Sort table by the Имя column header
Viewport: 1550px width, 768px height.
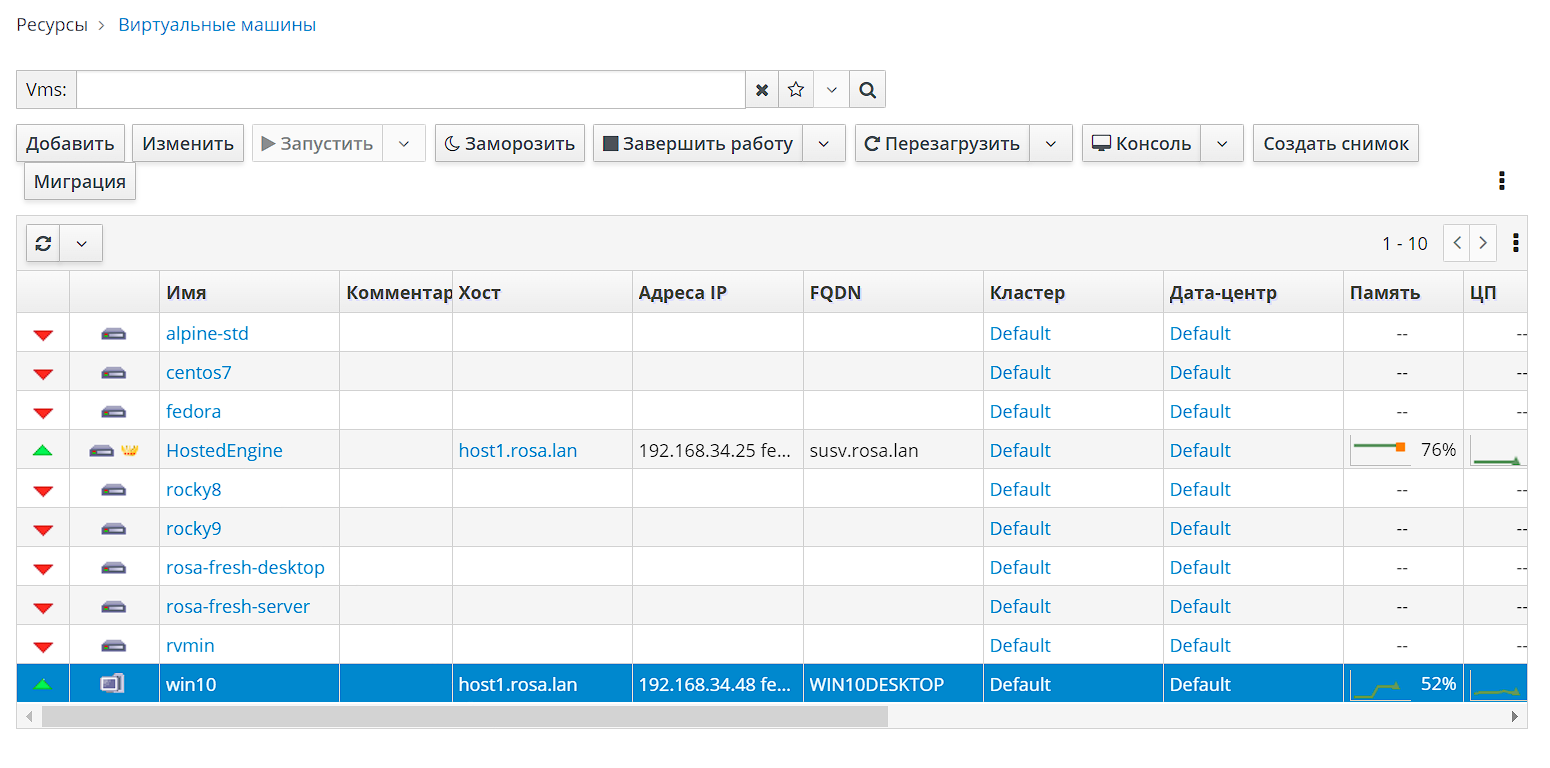click(x=187, y=293)
